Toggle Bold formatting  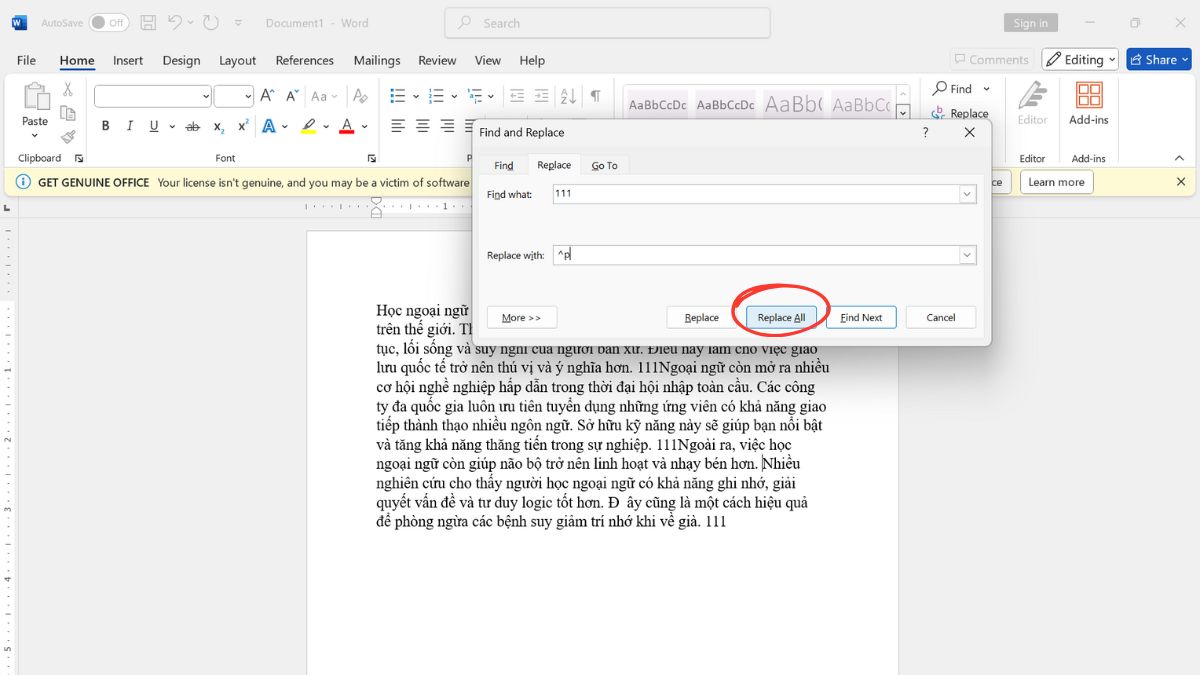tap(105, 126)
